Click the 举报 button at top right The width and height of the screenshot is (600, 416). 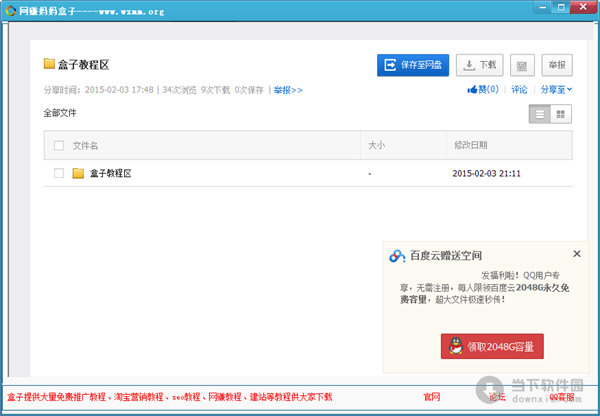(557, 65)
